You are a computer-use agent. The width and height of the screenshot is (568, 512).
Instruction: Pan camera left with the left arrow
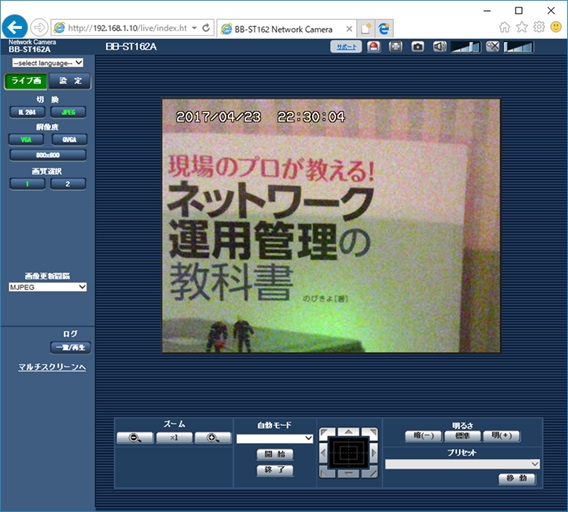[323, 453]
